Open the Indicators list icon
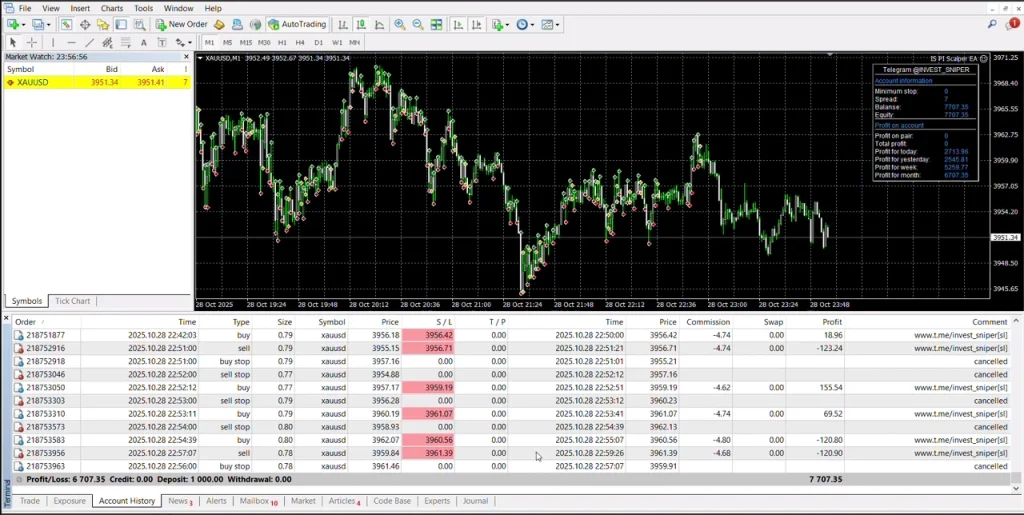 pos(498,24)
